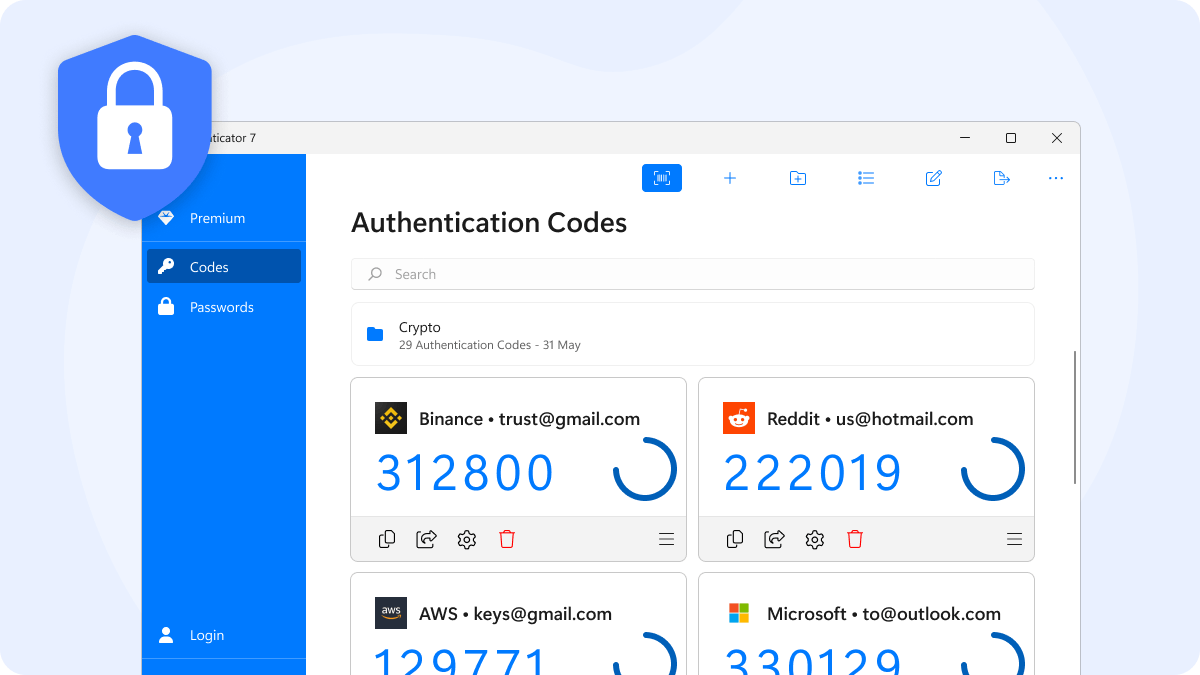Close the Authenticator window
Screen dimensions: 1200x675
click(x=1057, y=138)
